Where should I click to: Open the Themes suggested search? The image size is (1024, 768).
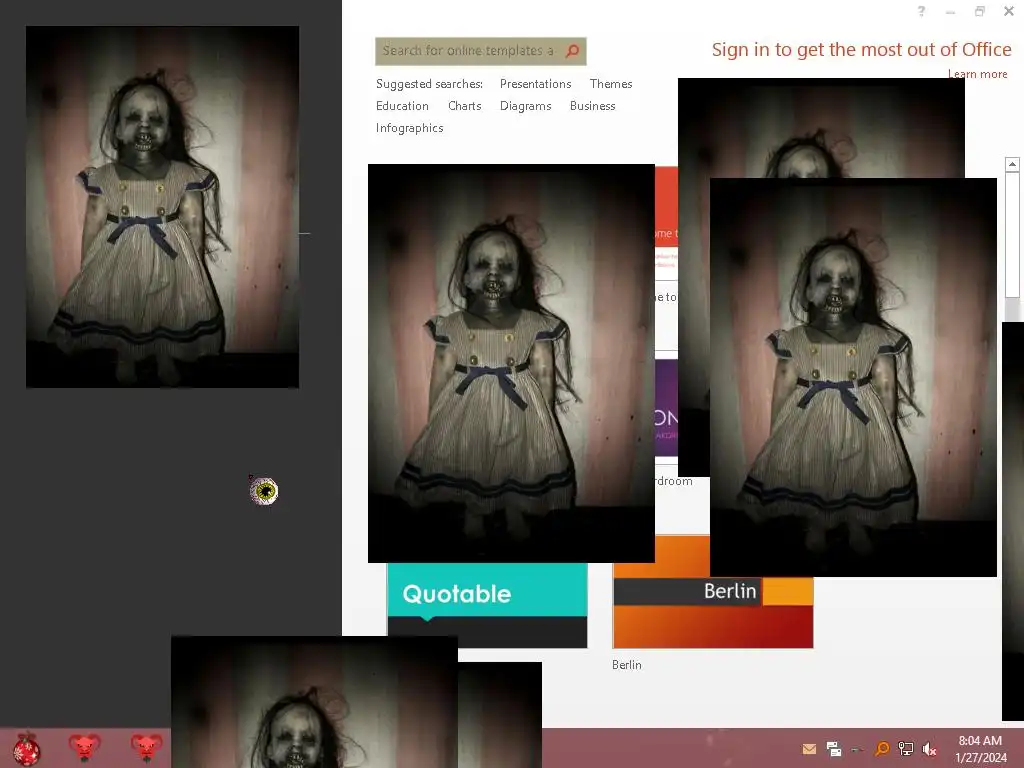tap(611, 84)
